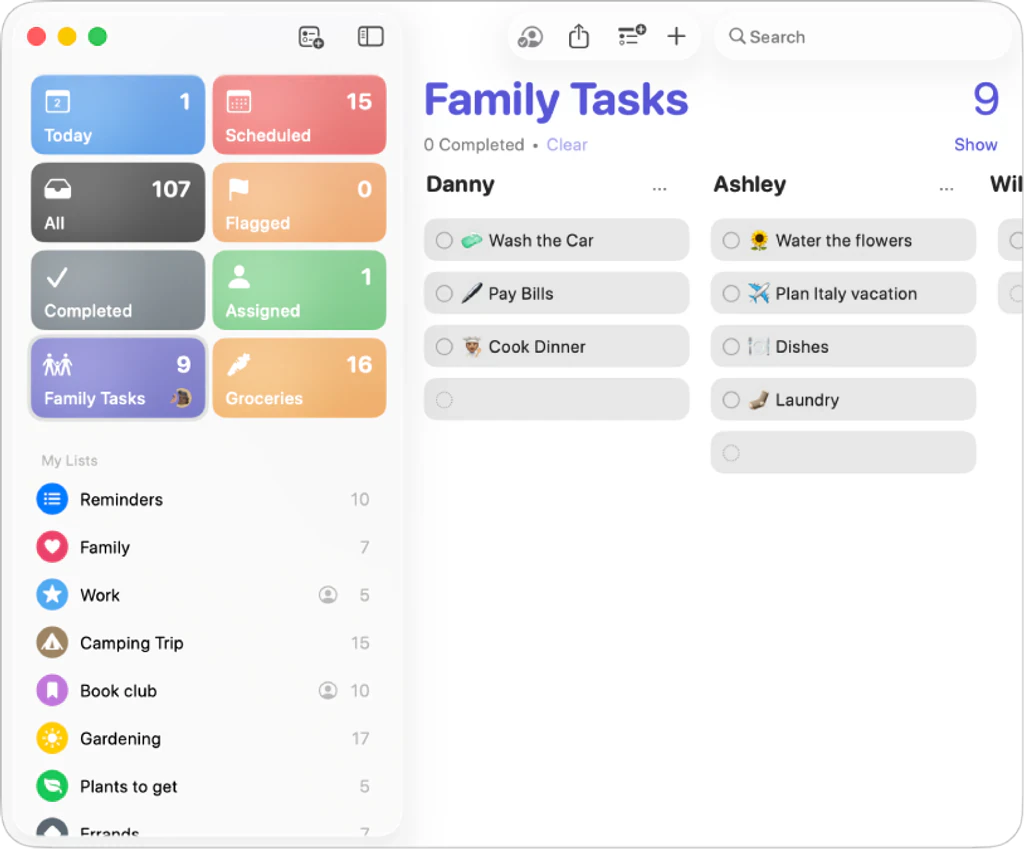Click the Ashley column heading
Viewport: 1024px width, 850px height.
750,185
